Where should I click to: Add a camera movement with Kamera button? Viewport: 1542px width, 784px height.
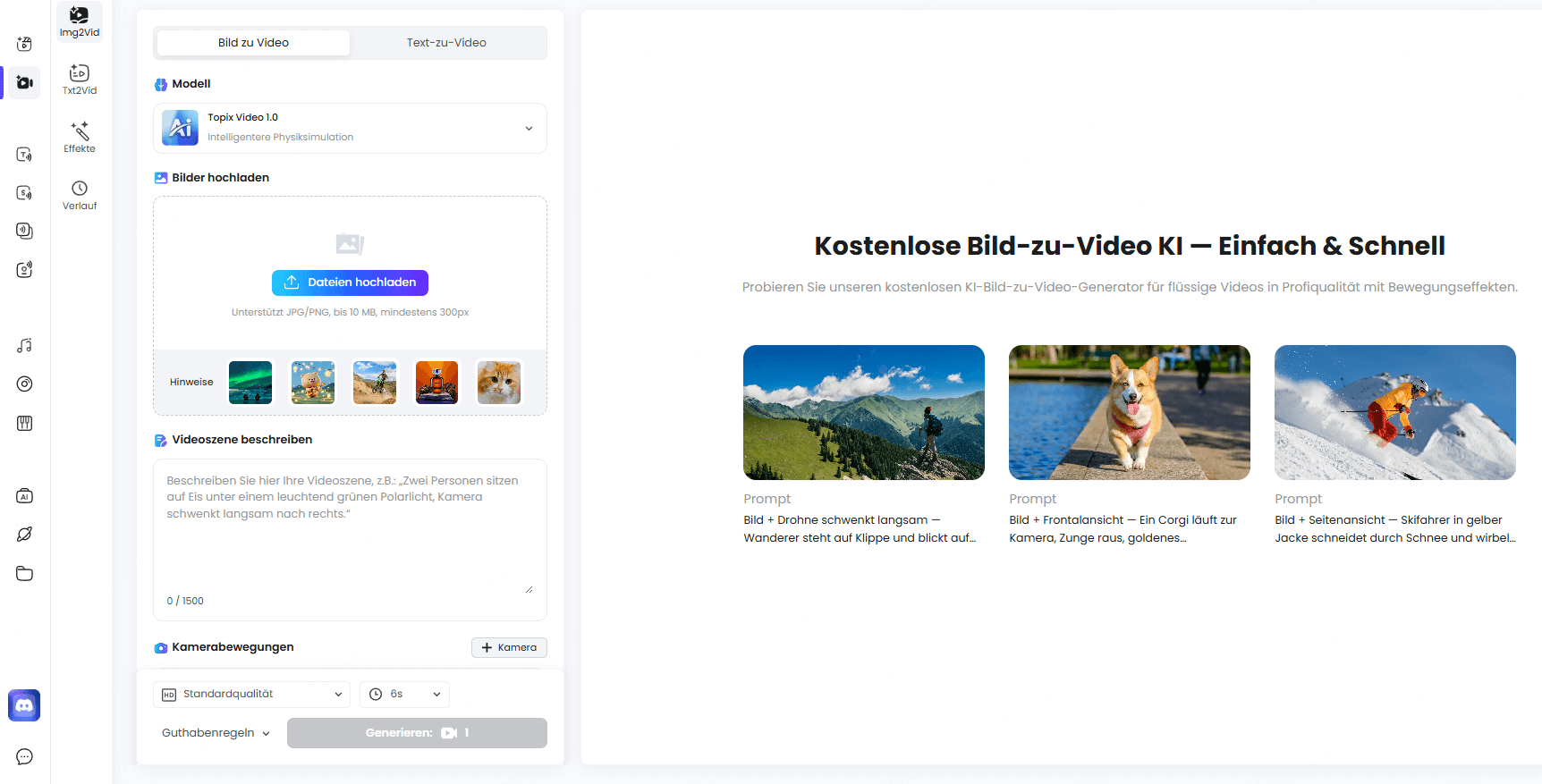509,647
